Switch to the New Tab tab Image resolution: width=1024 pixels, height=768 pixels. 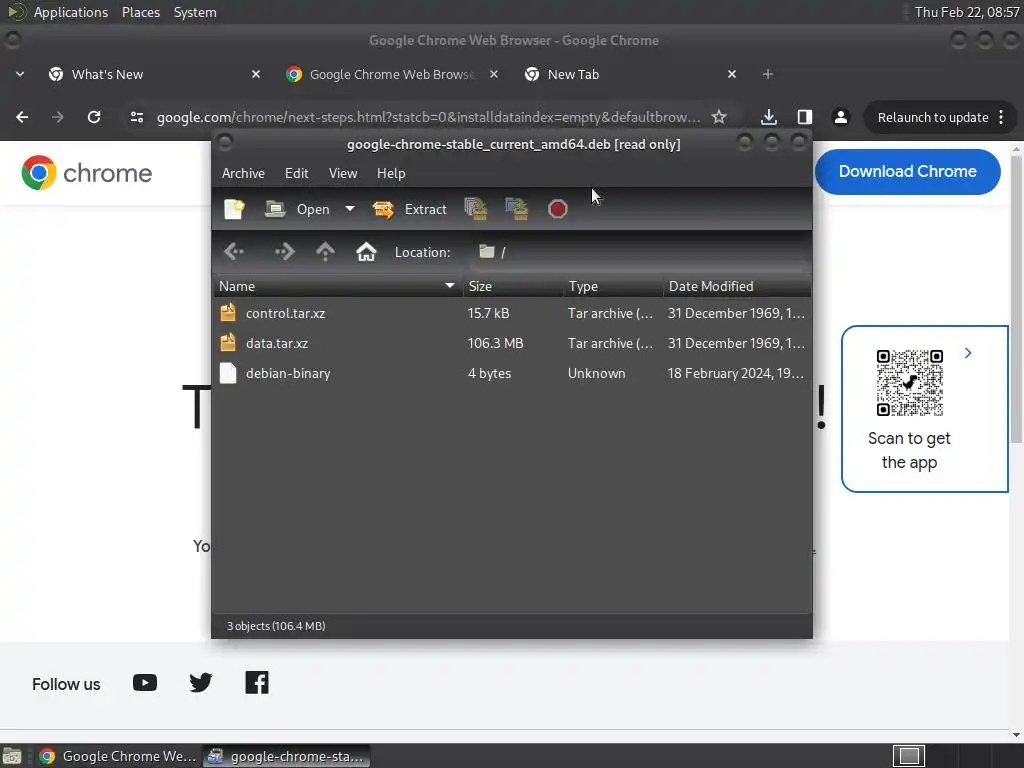point(632,74)
